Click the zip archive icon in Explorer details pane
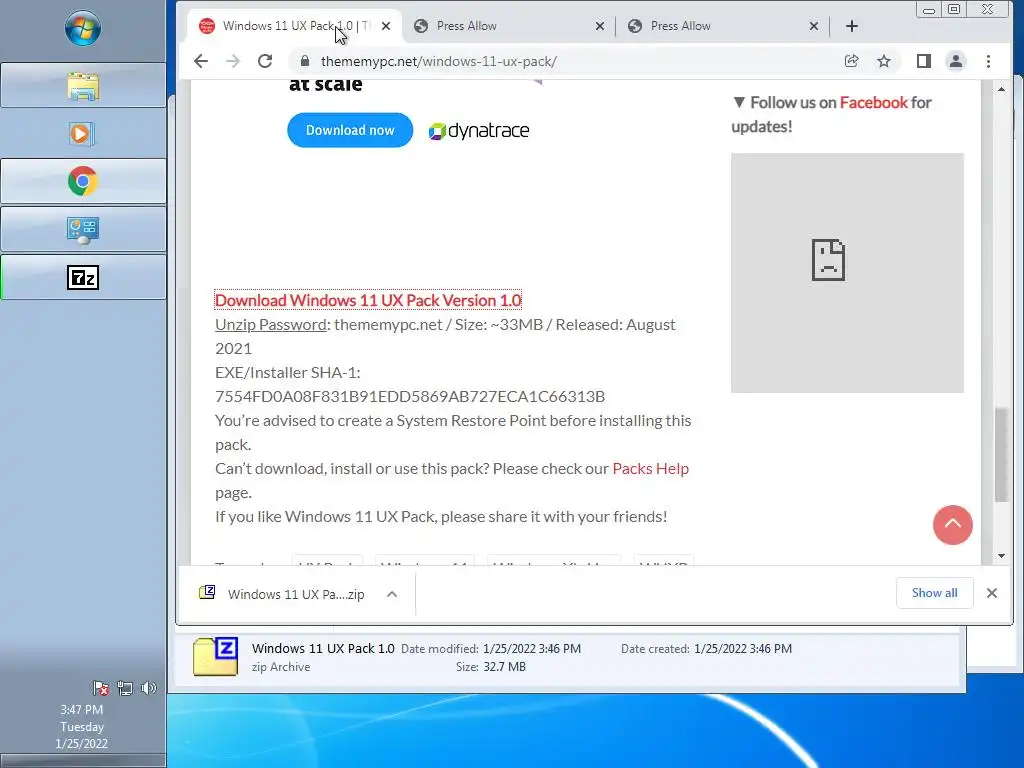1024x768 pixels. (216, 656)
